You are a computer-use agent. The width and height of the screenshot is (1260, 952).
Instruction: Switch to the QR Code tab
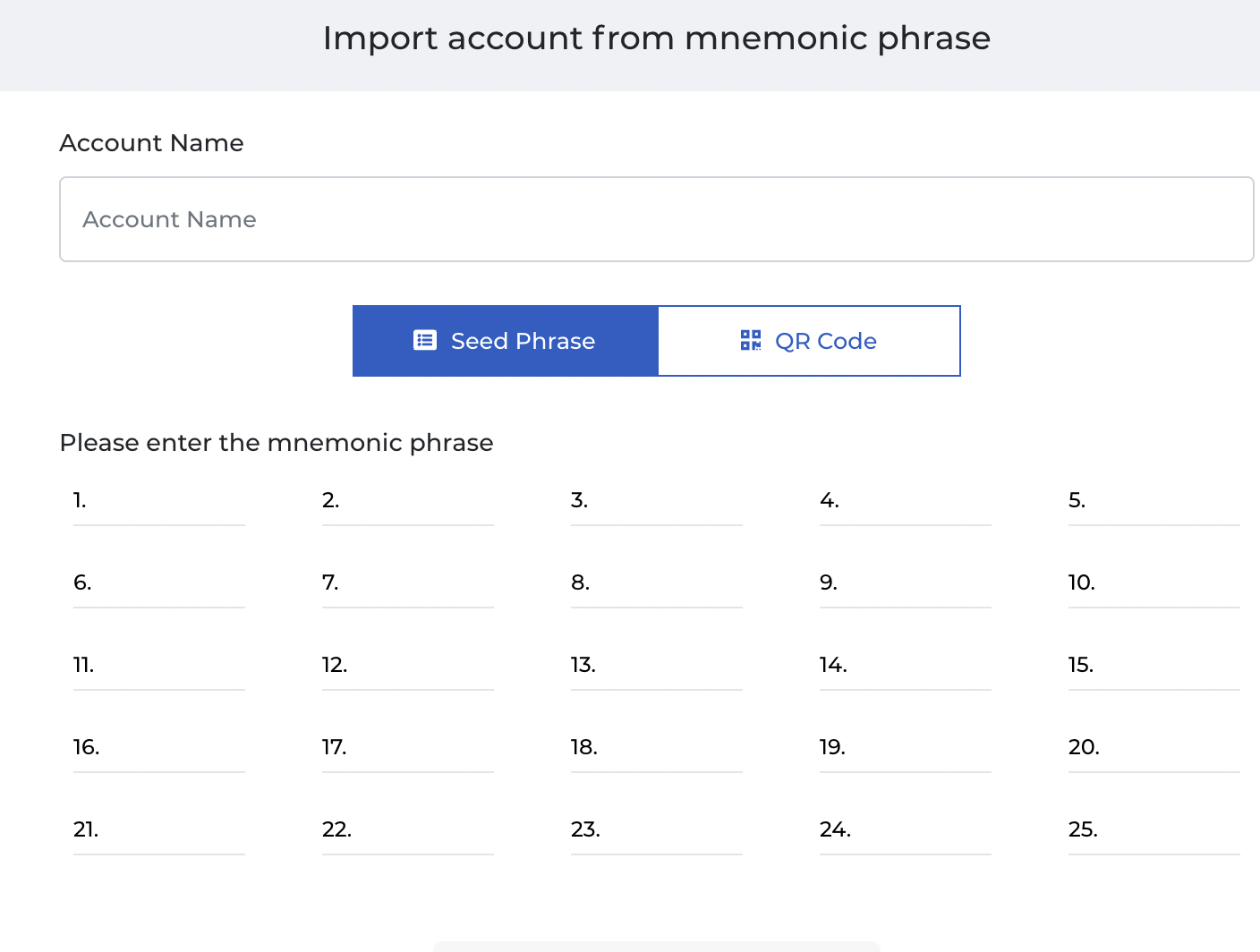click(809, 341)
